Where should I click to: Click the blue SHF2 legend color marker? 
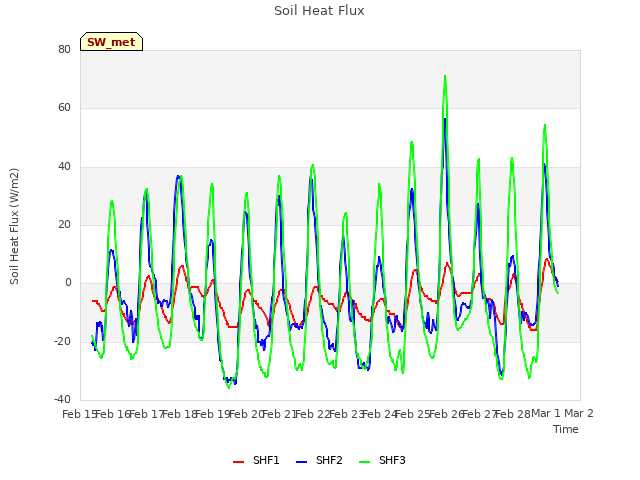[x=301, y=461]
